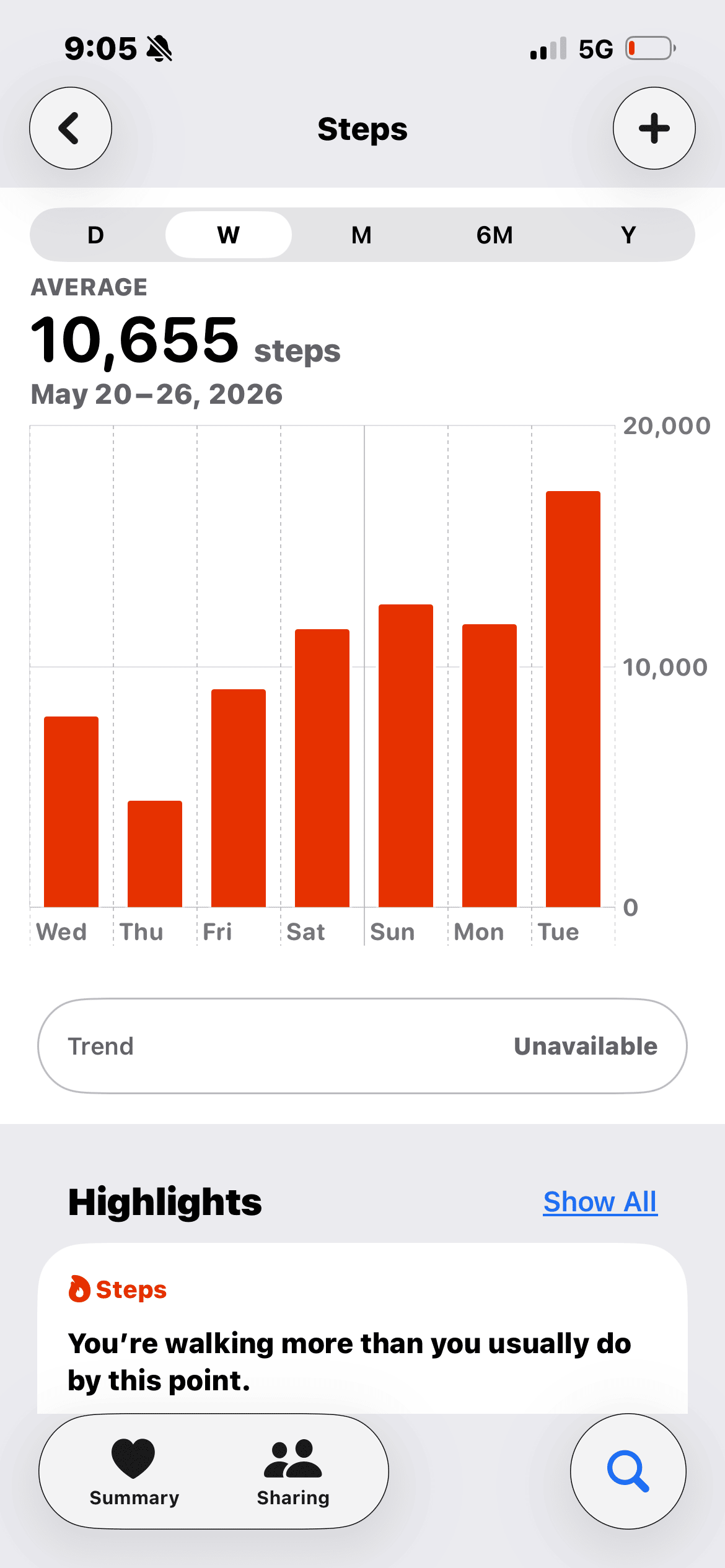Switch chart to Month view (M)

(362, 235)
